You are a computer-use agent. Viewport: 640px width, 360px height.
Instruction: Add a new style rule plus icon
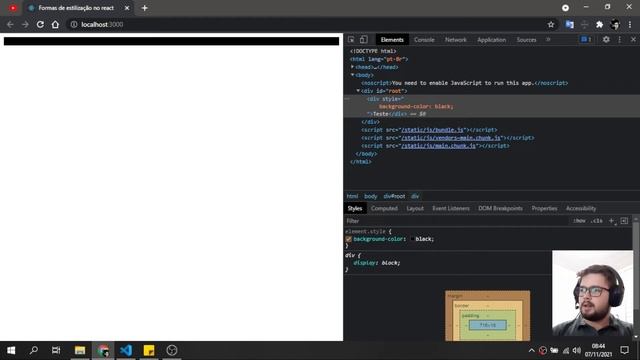pyautogui.click(x=612, y=221)
